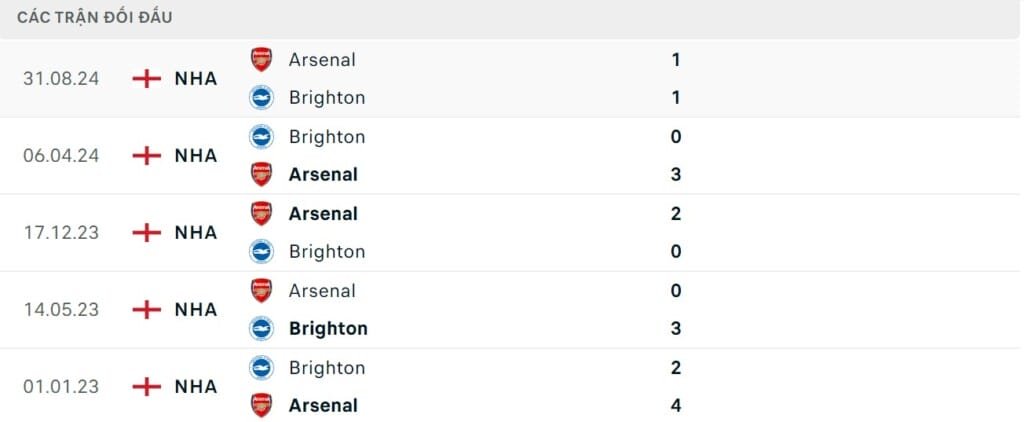Click Arsenal's score 4 in 01.01.23 match

[676, 405]
